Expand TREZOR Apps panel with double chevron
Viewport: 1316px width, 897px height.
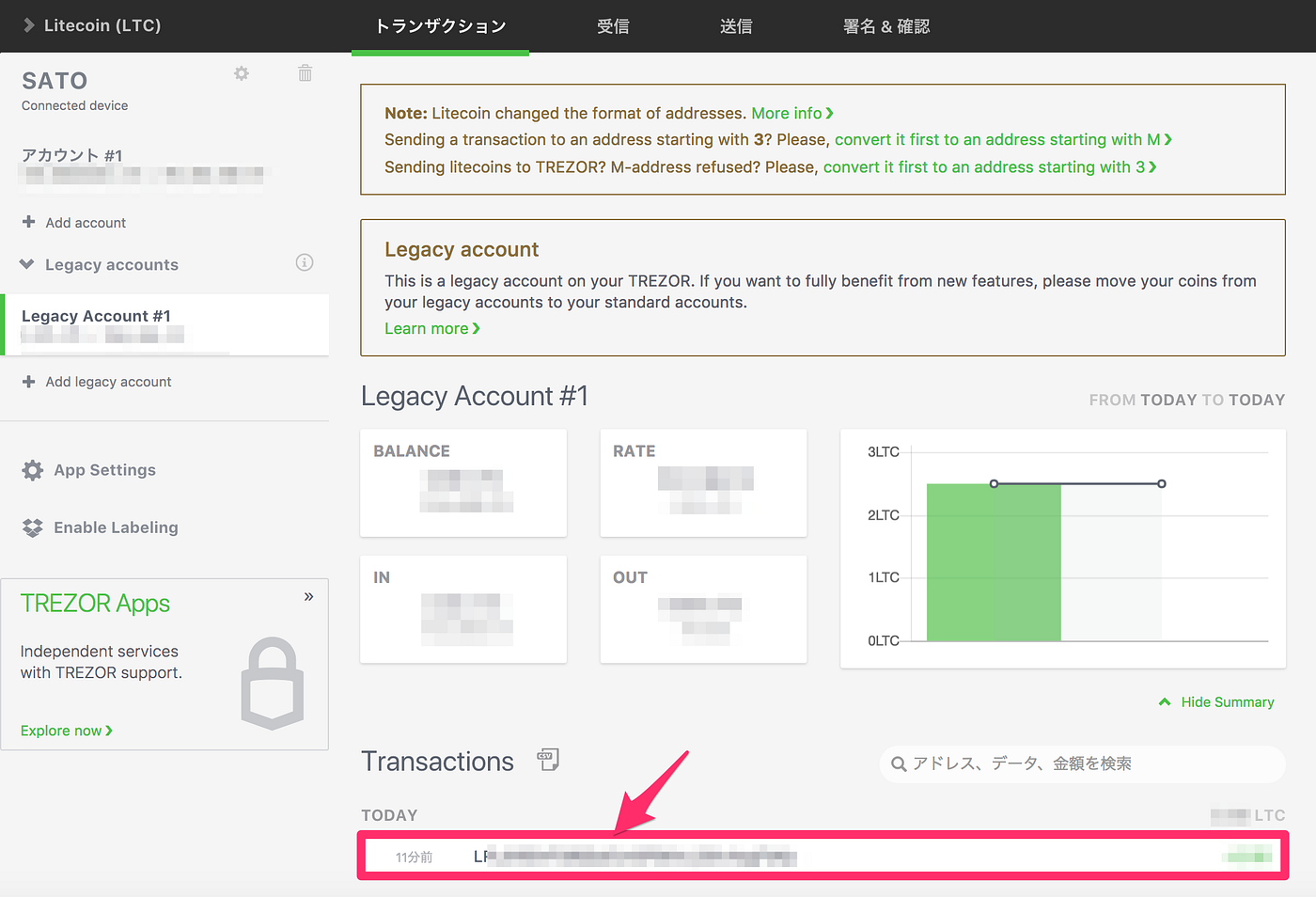308,597
